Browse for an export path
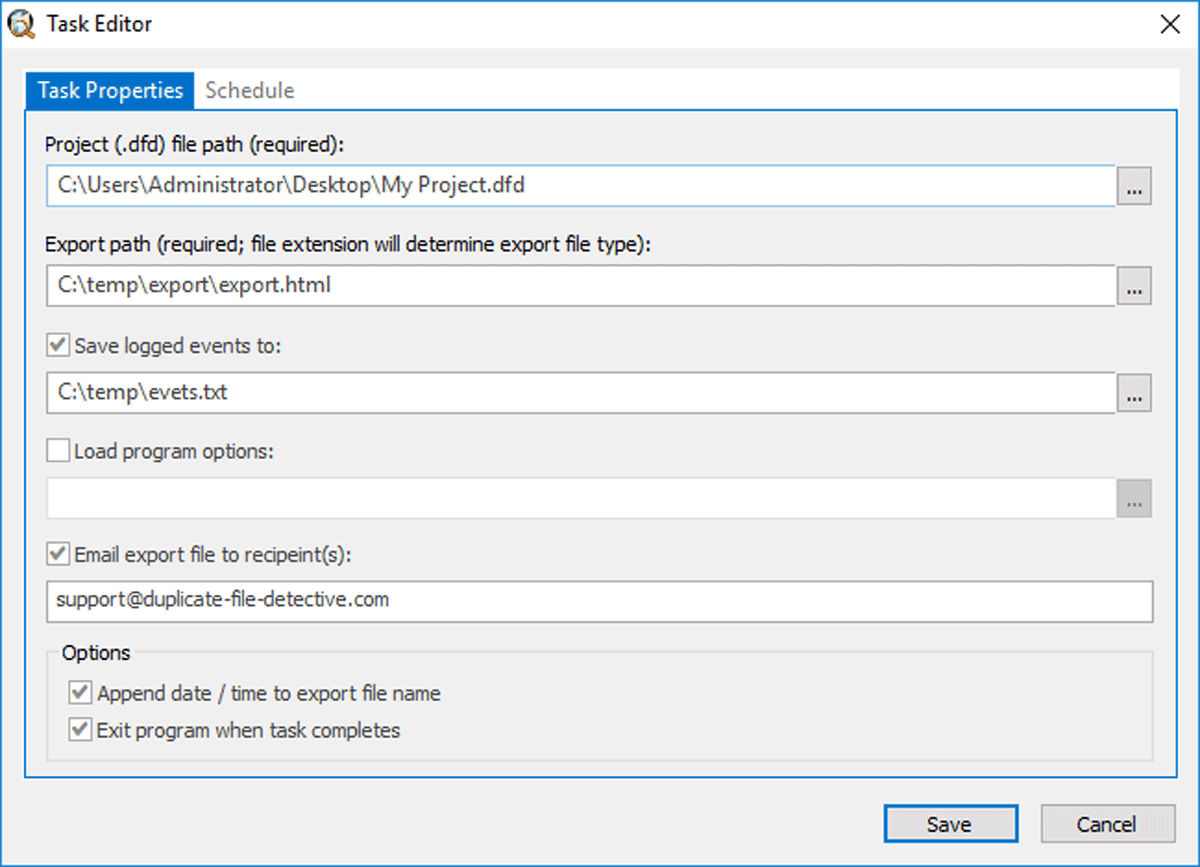The width and height of the screenshot is (1200, 867). (1135, 287)
